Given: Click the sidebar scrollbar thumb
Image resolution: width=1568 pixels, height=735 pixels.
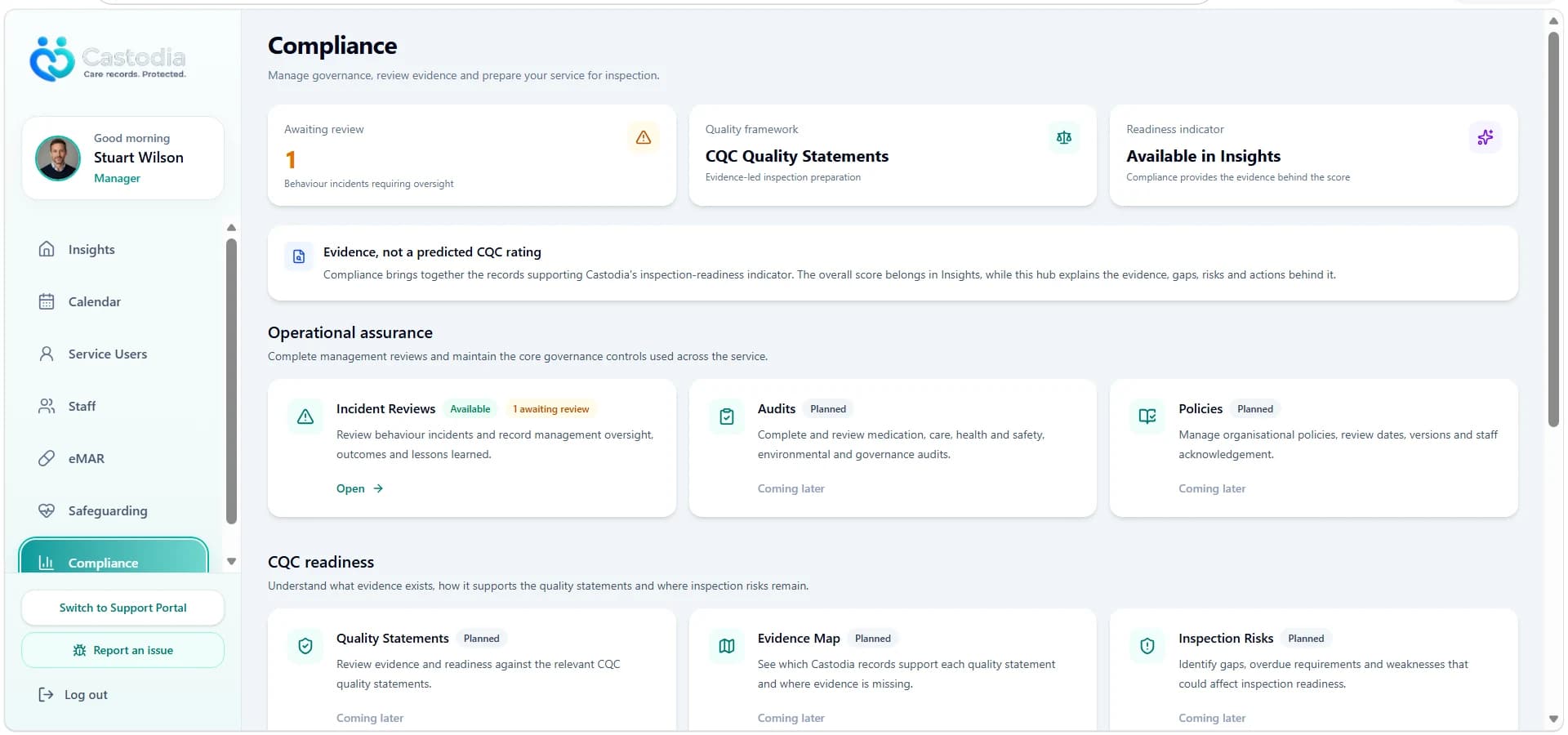Looking at the screenshot, I should pos(231,381).
